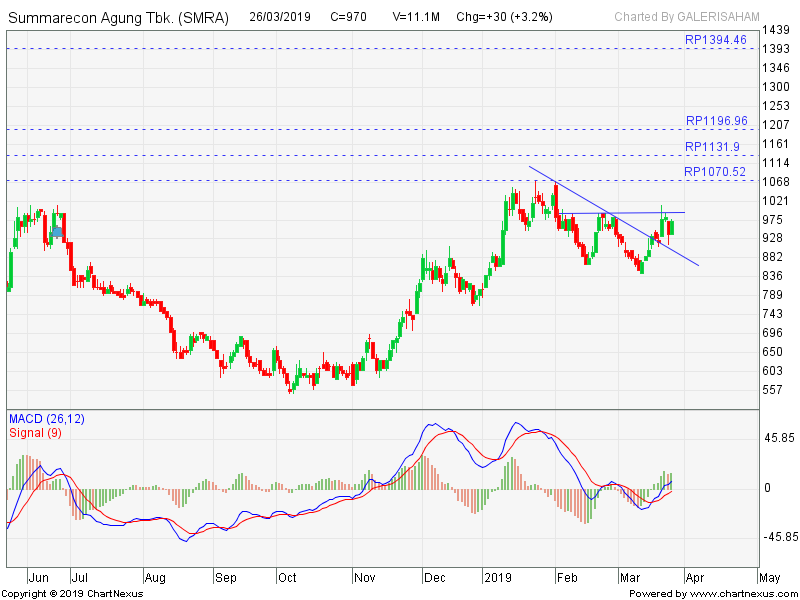Click the Signal (9) indicator label
The height and width of the screenshot is (600, 800).
coord(35,432)
